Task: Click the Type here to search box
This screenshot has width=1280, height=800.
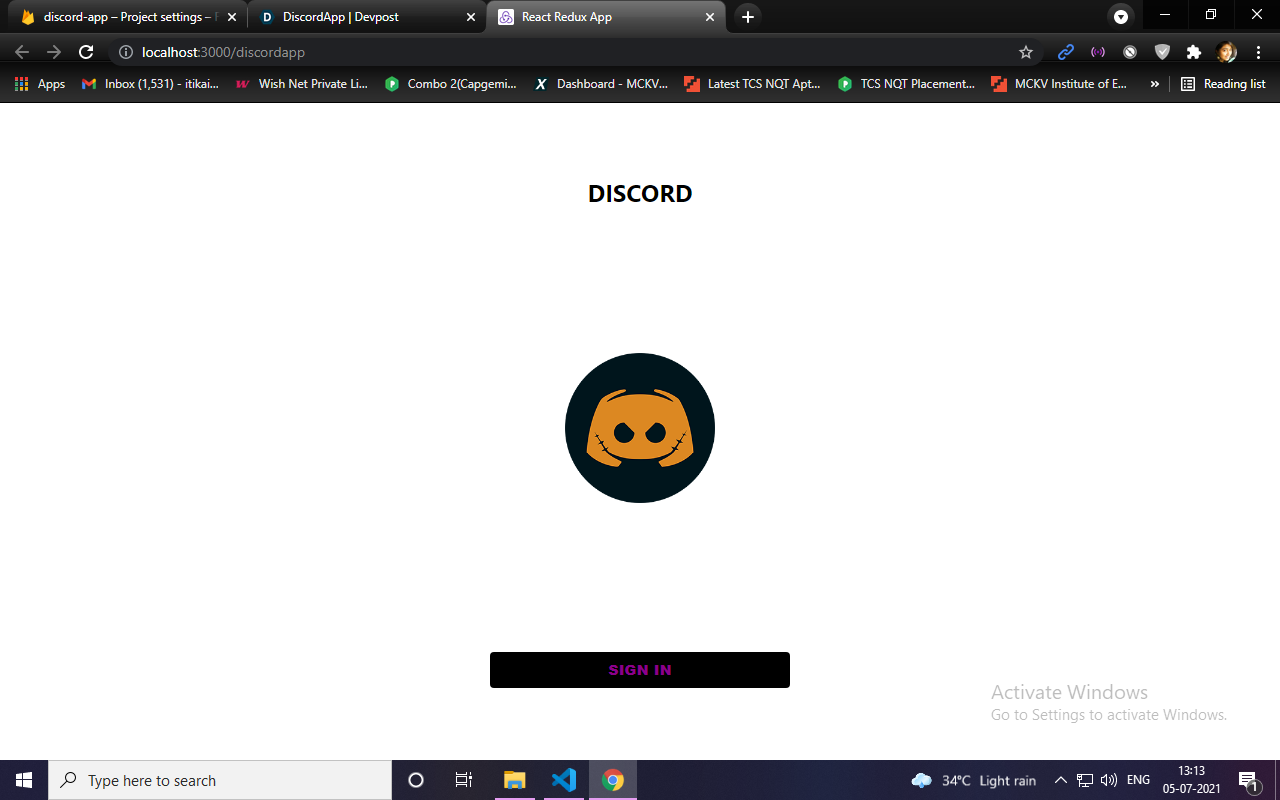Action: pos(220,780)
